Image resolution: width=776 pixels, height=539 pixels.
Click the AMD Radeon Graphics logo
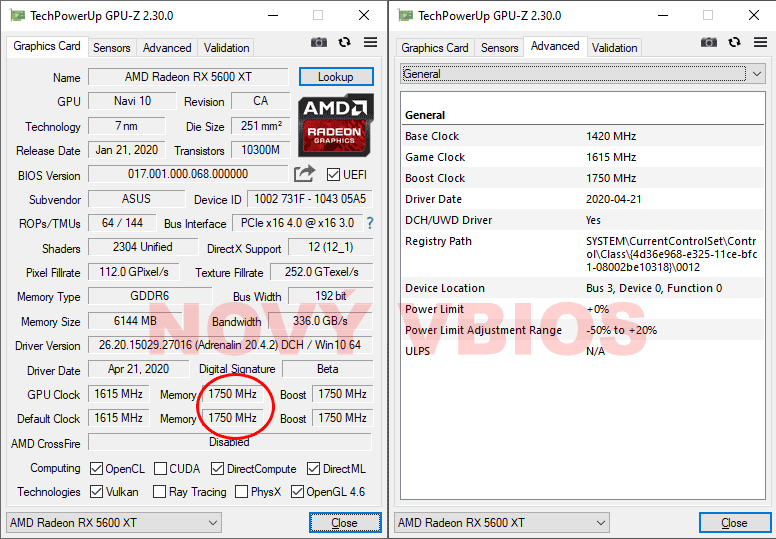click(336, 125)
